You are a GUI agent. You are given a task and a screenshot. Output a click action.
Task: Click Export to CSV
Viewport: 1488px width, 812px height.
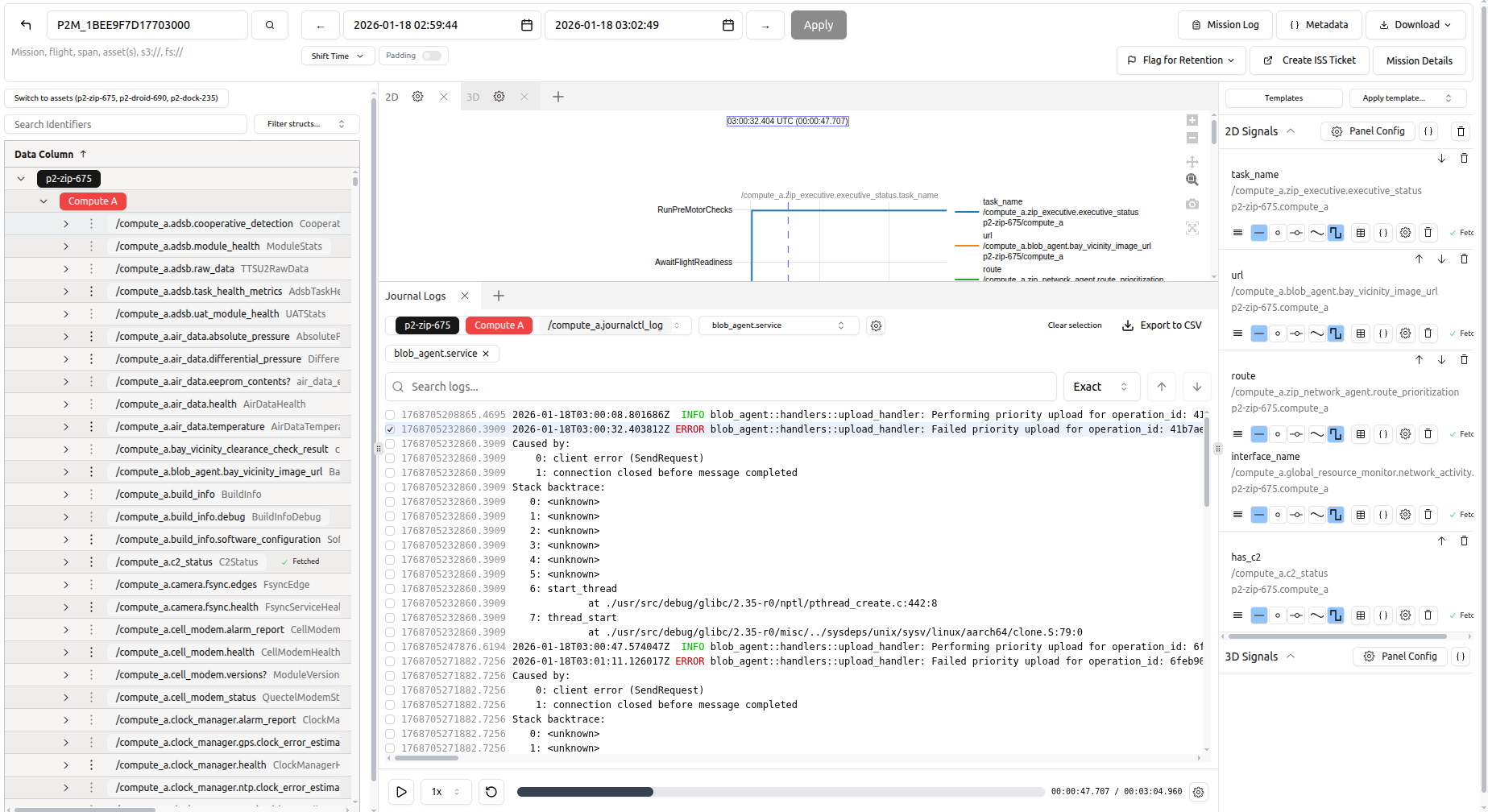pos(1162,325)
